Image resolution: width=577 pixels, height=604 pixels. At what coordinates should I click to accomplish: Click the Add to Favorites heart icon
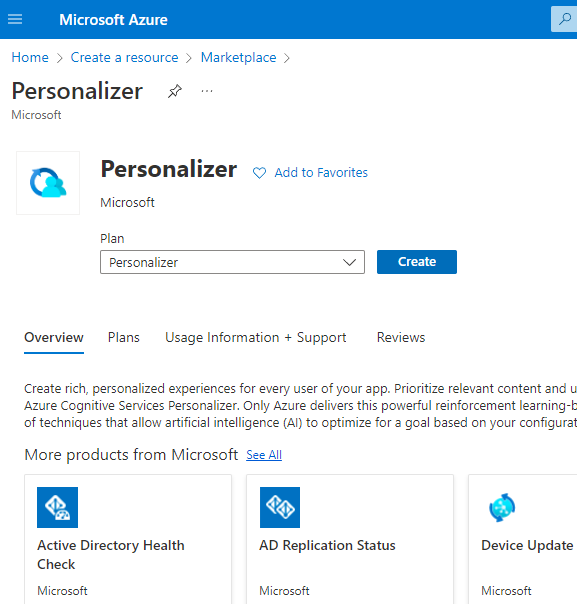pos(259,173)
